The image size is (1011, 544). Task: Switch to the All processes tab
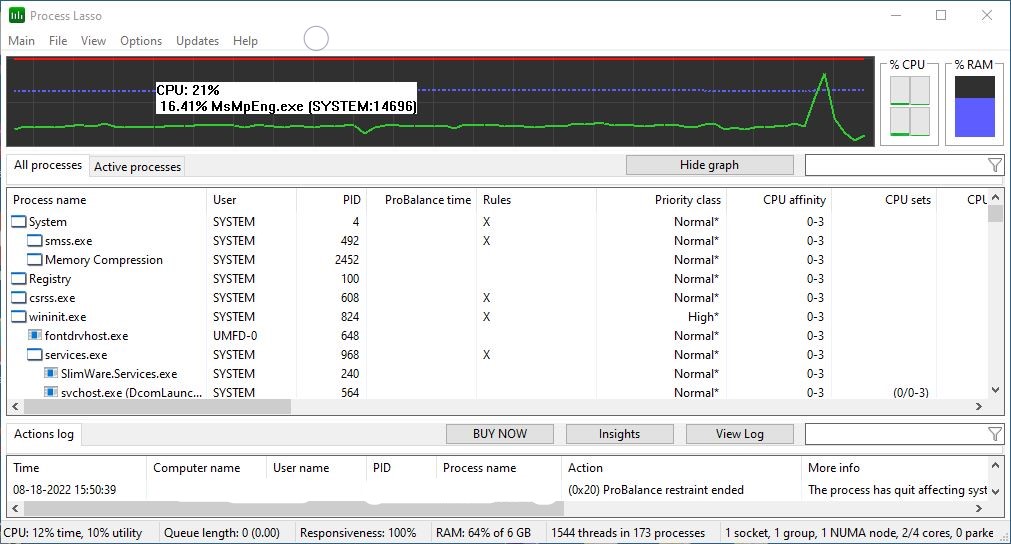click(48, 165)
